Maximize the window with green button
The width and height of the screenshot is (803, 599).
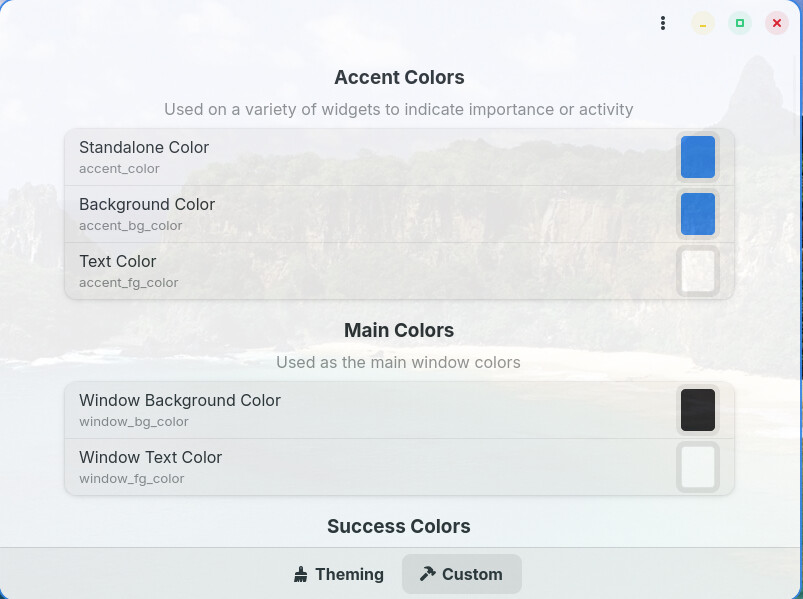[x=740, y=23]
